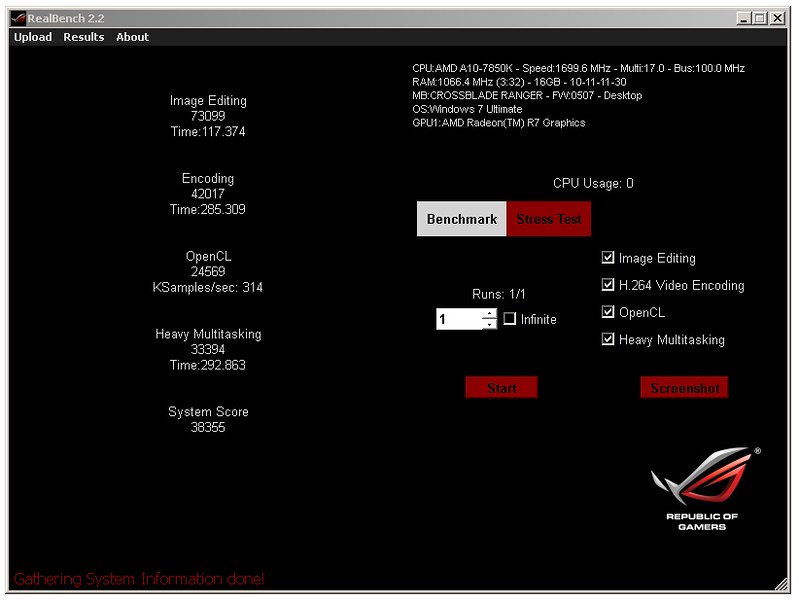
Task: Click the Heavy Multitasking score 33394
Action: tap(208, 349)
